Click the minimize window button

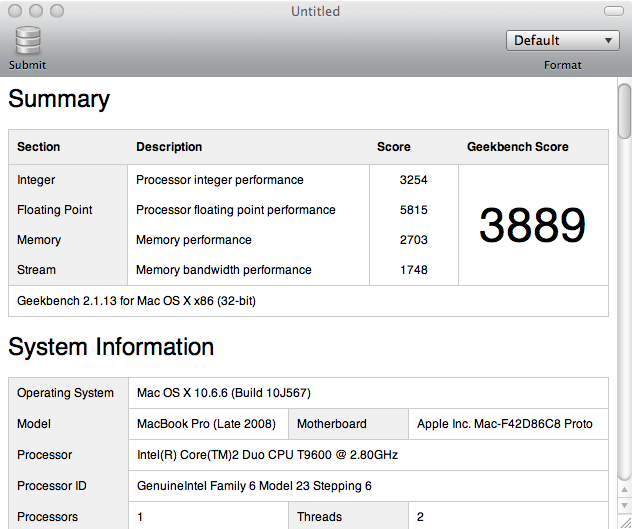(36, 11)
